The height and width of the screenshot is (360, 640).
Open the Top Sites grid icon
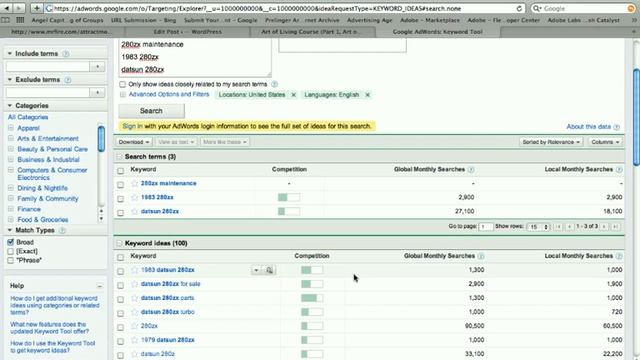click(20, 20)
